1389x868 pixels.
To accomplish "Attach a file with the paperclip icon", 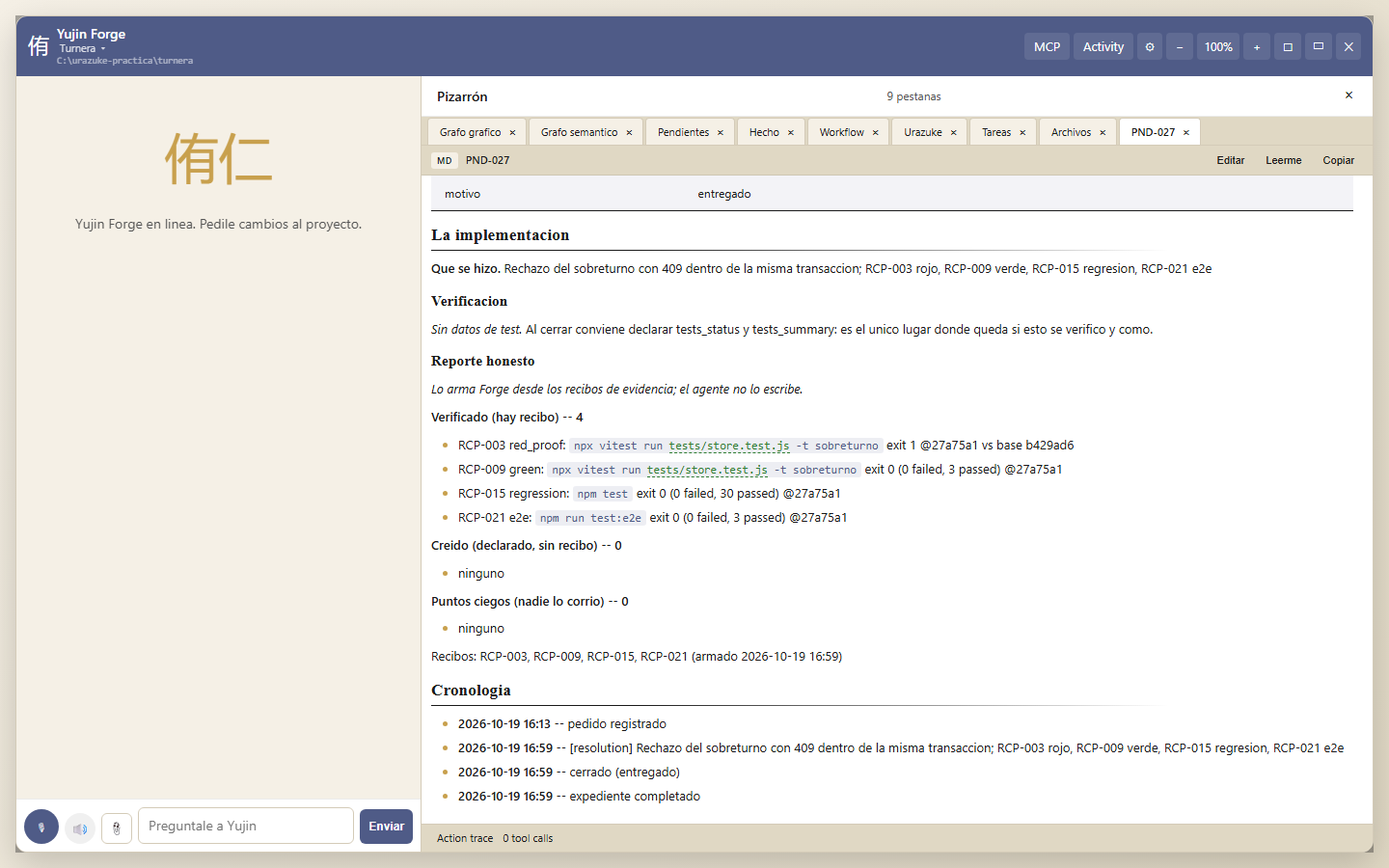I will pyautogui.click(x=117, y=827).
